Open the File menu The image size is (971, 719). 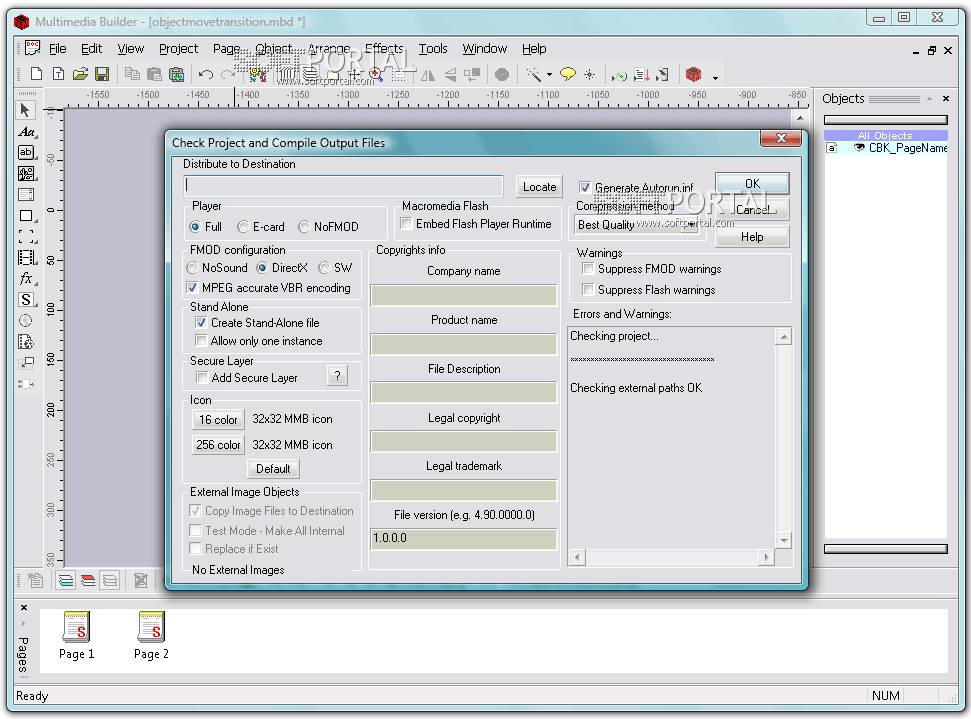(58, 48)
